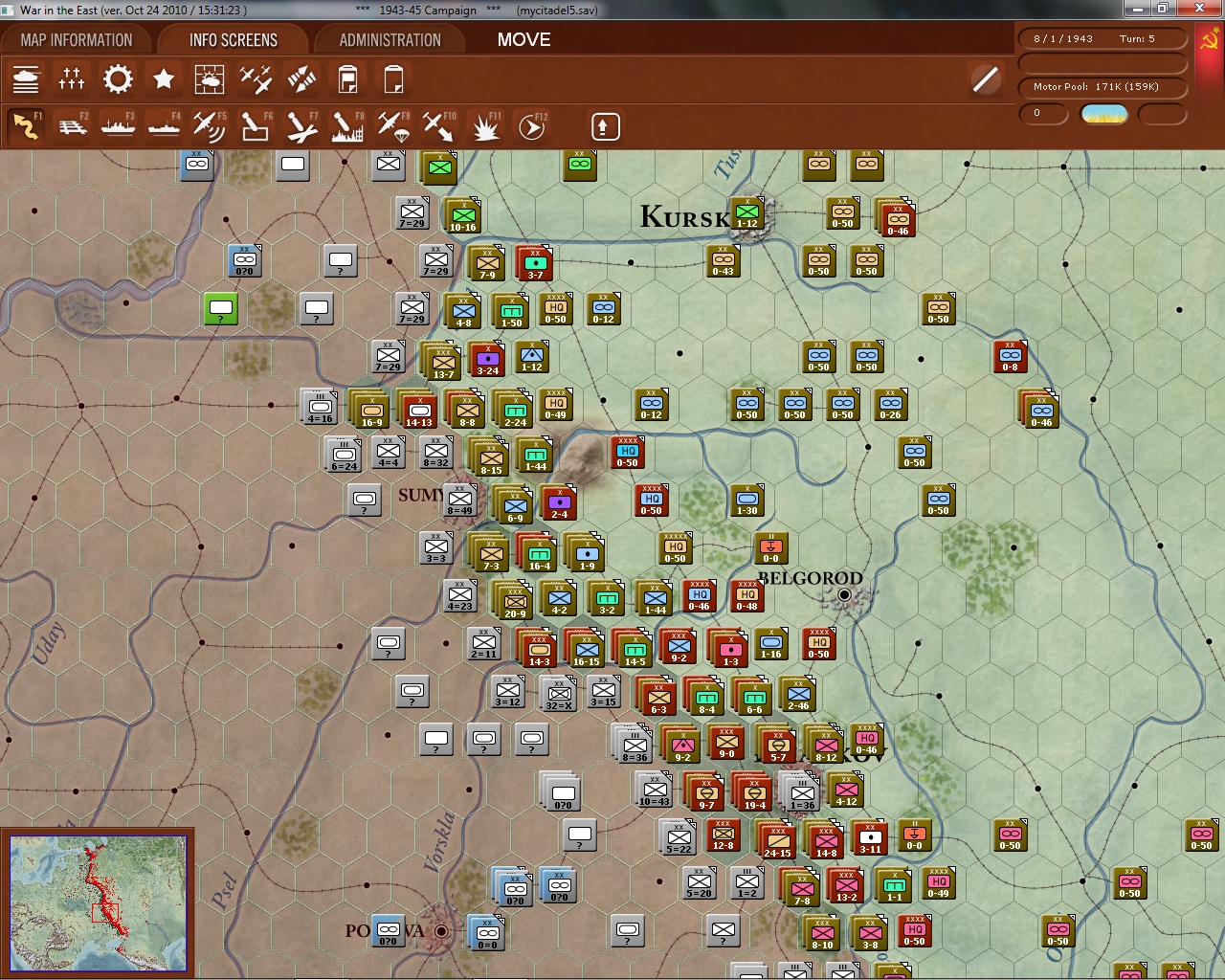This screenshot has height=980, width=1225.
Task: Click the Soviet hammer and sickle emblem
Action: [x=1209, y=40]
